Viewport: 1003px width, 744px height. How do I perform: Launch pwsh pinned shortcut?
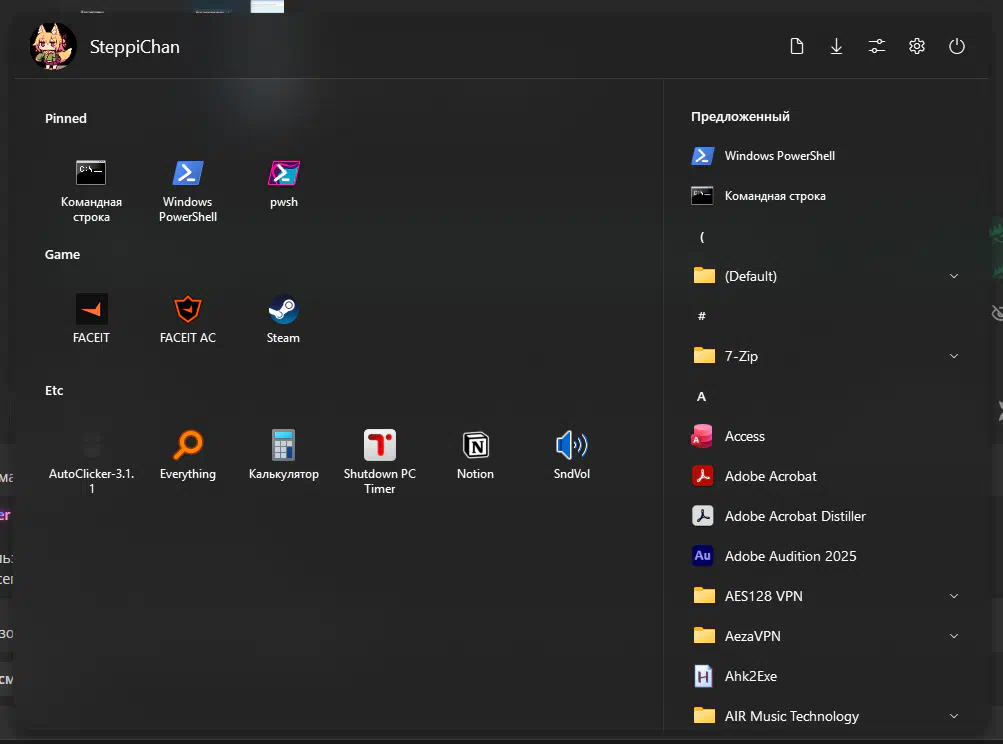pyautogui.click(x=283, y=174)
